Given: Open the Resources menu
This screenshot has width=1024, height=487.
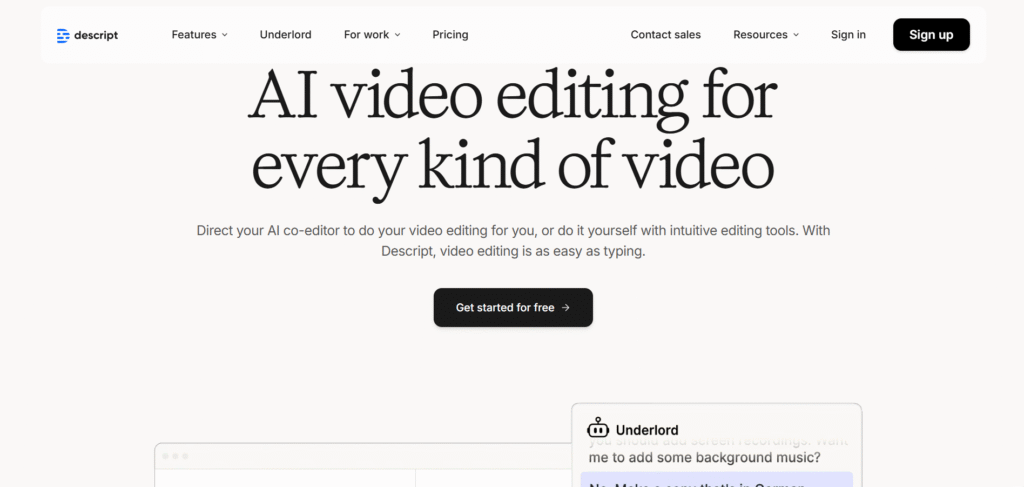Looking at the screenshot, I should (760, 35).
